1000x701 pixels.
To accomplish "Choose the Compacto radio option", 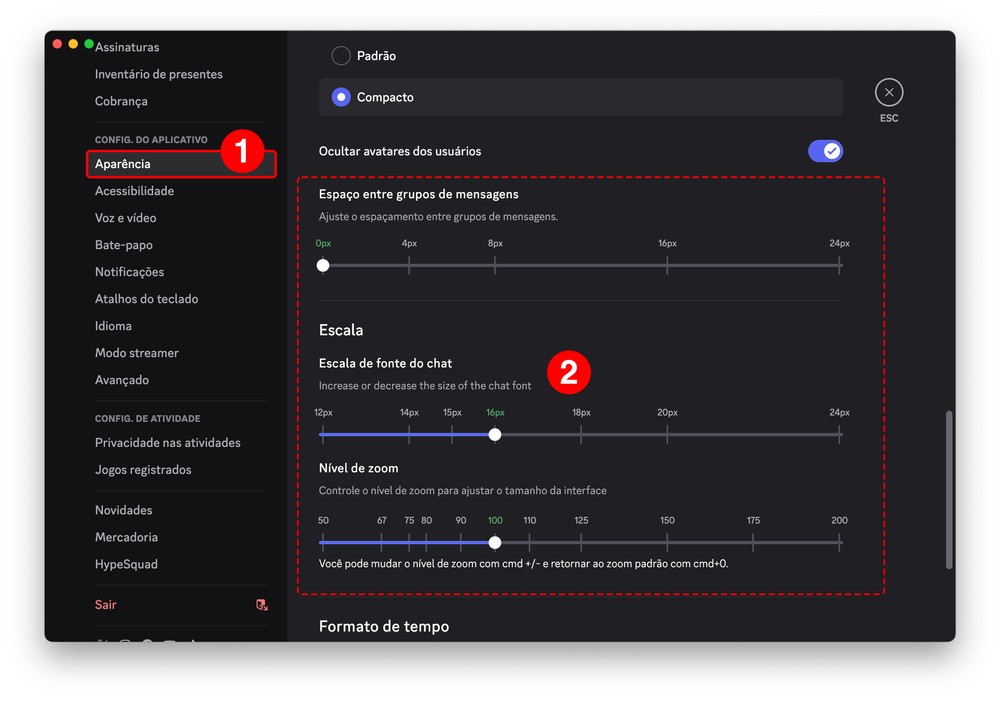I will [342, 97].
